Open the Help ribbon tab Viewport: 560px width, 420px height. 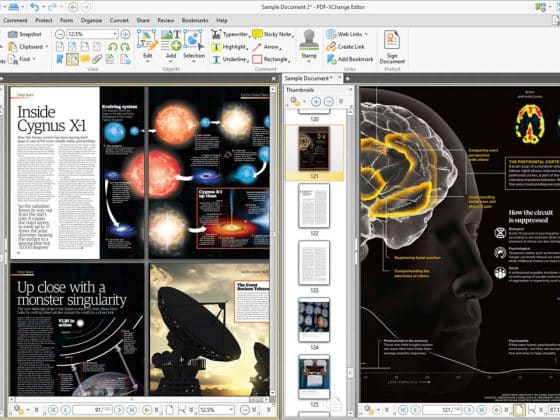pyautogui.click(x=222, y=20)
